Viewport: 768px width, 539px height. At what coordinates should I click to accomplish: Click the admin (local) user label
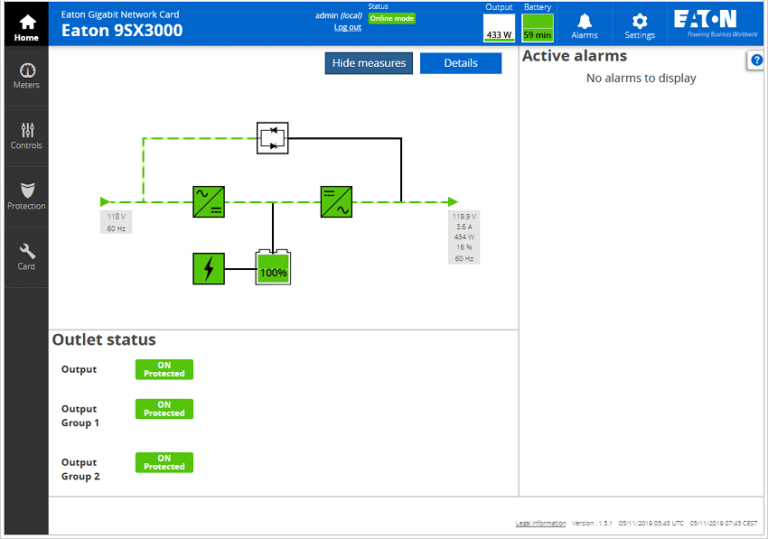coord(338,16)
